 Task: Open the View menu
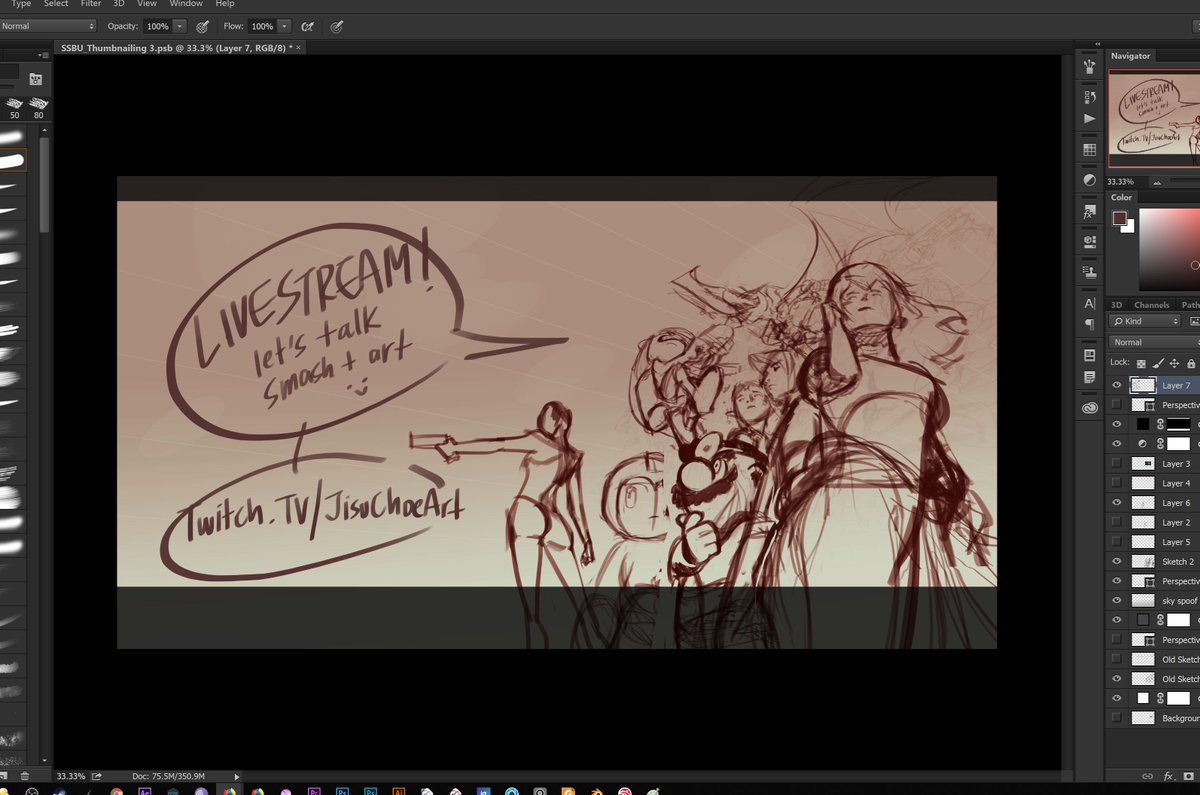147,4
